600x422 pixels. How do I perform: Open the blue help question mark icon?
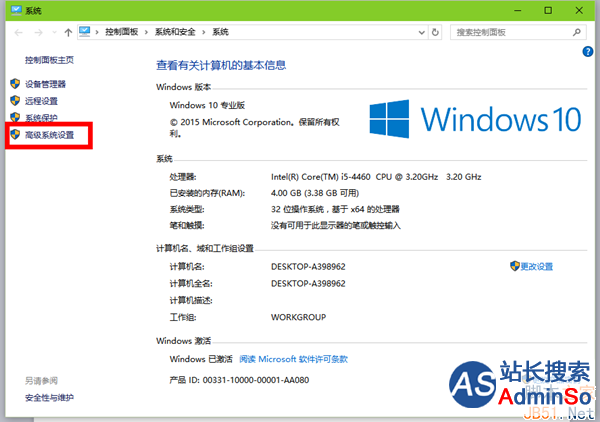[x=588, y=51]
